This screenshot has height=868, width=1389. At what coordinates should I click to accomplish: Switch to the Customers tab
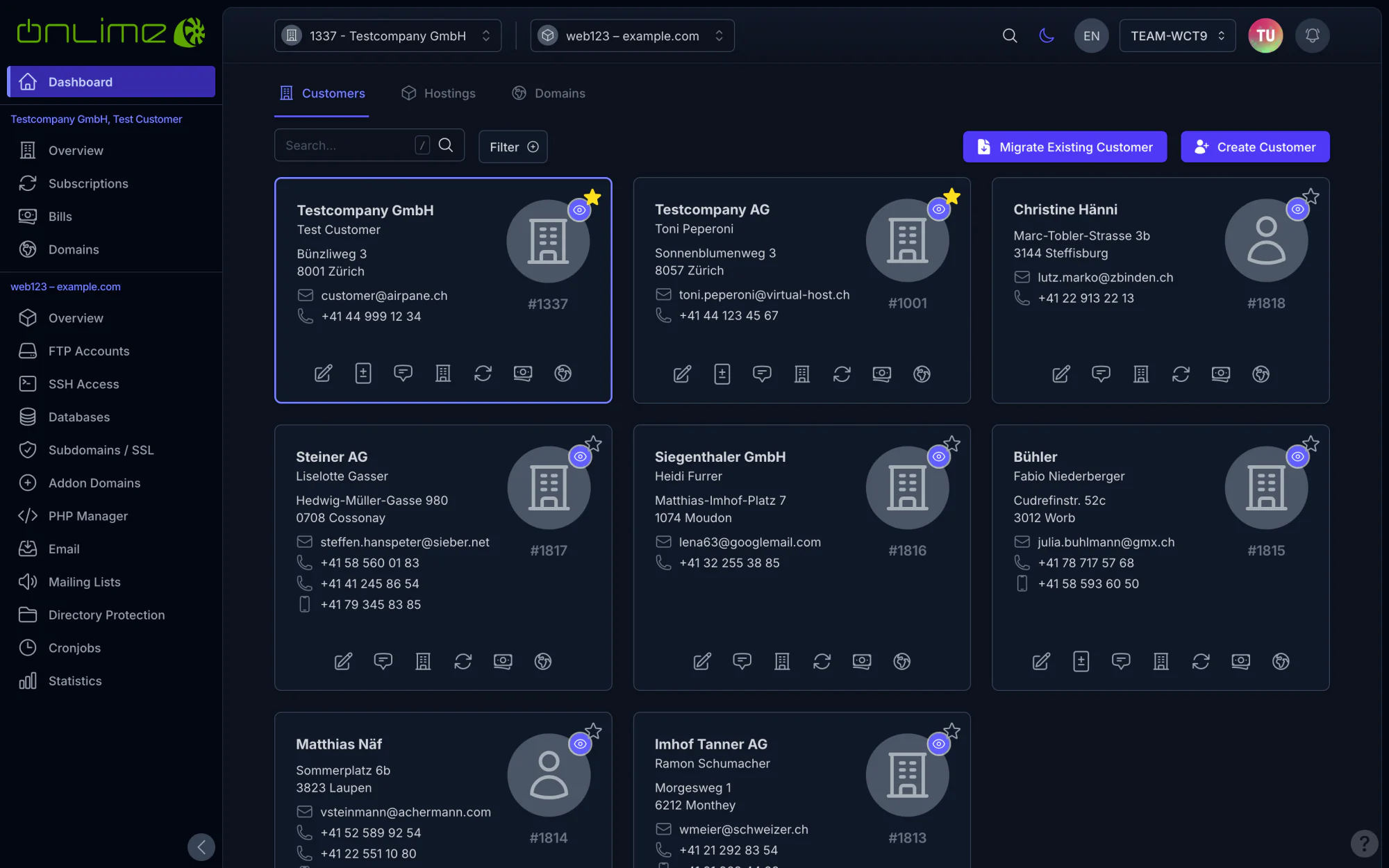click(x=322, y=93)
